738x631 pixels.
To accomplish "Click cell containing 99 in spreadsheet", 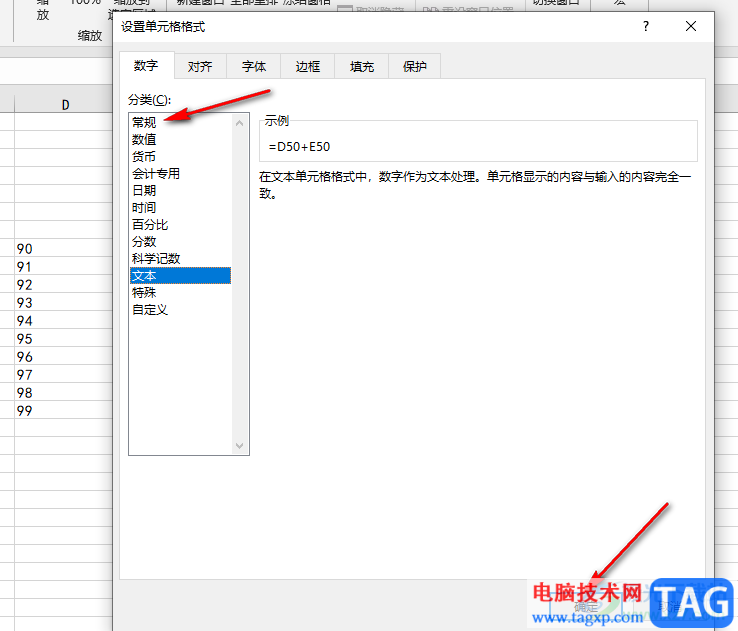I will (x=64, y=410).
